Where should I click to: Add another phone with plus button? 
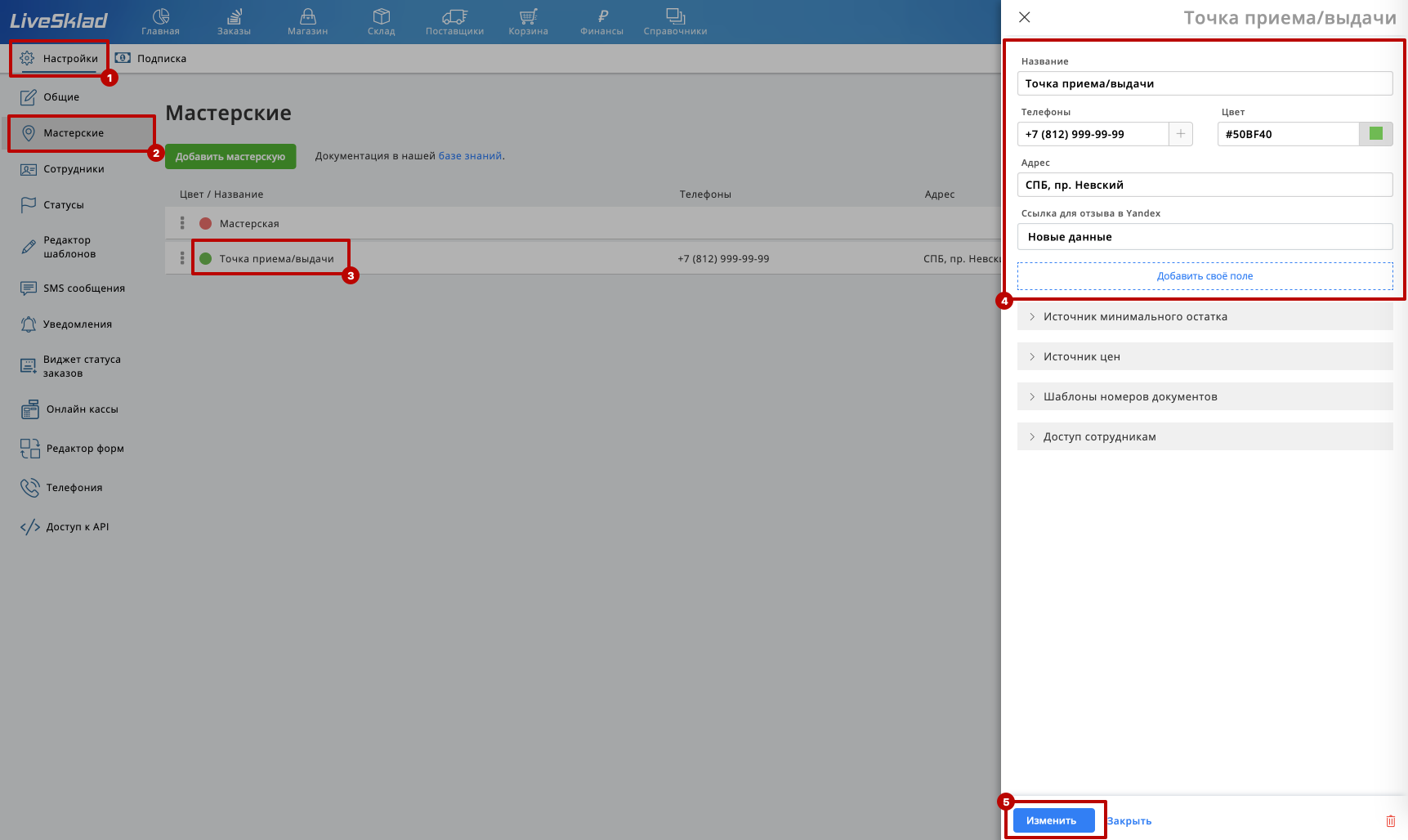coord(1181,134)
